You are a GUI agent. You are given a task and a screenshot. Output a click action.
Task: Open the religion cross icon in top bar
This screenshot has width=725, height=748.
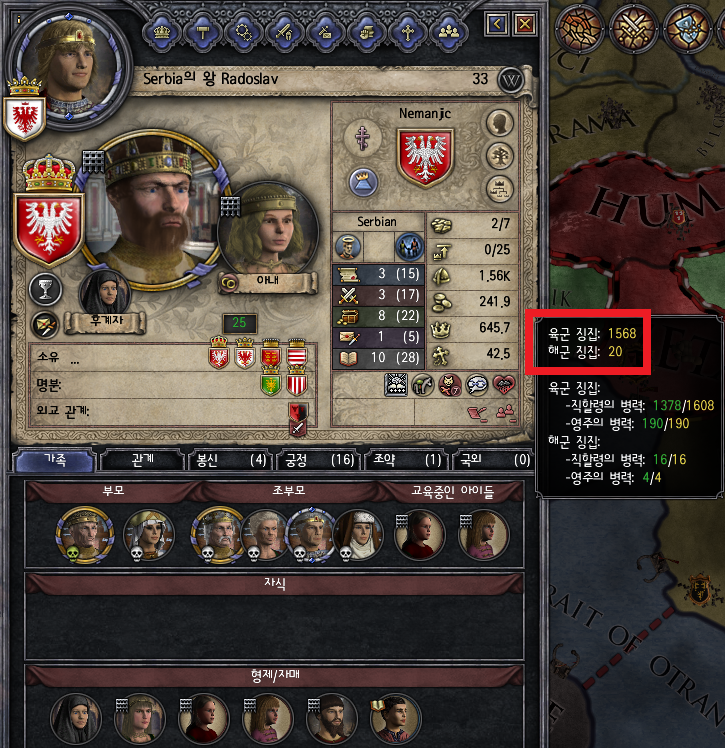[x=408, y=32]
